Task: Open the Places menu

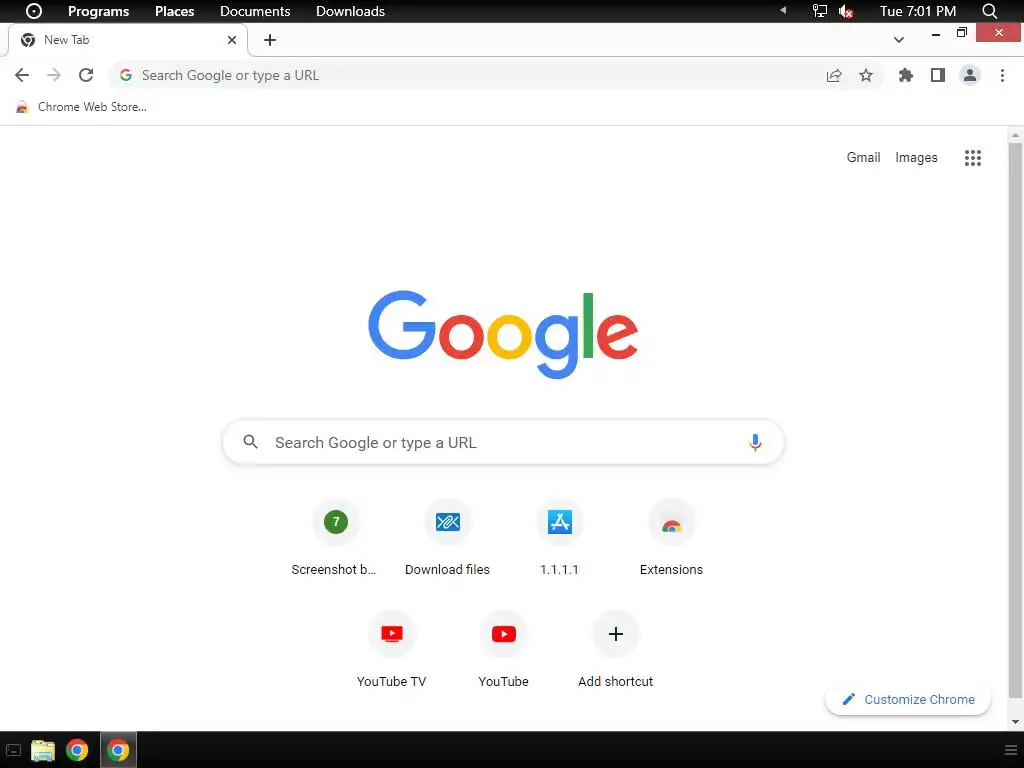Action: 174,11
